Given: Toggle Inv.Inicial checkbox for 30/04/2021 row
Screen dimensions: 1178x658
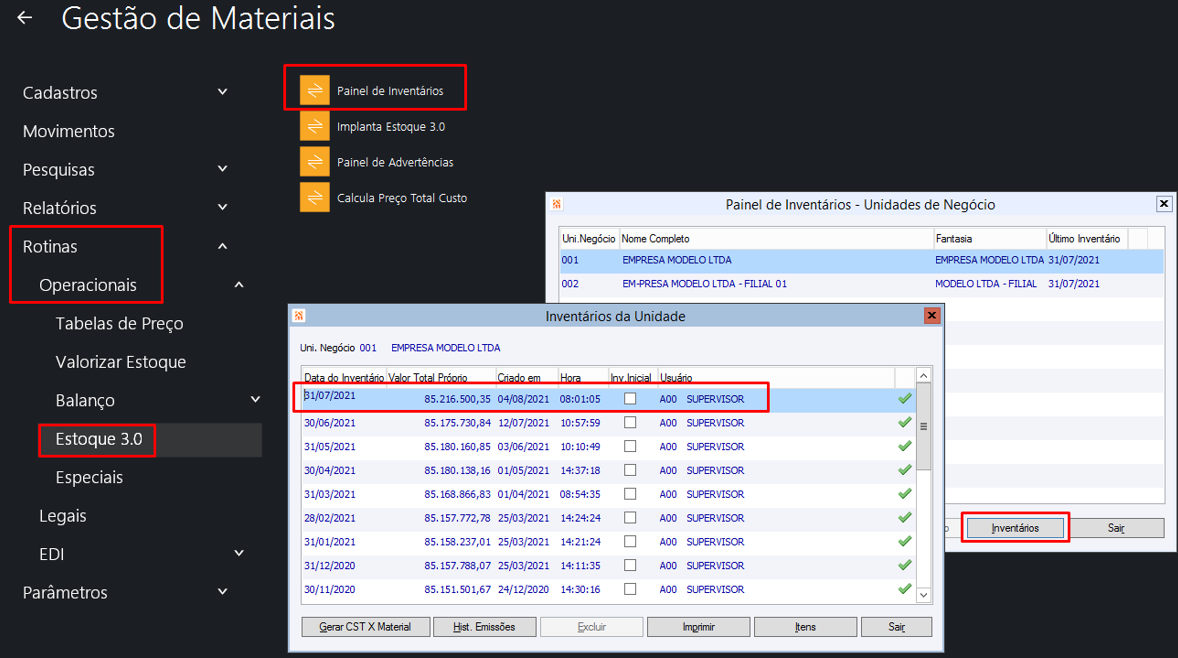Looking at the screenshot, I should click(x=630, y=470).
